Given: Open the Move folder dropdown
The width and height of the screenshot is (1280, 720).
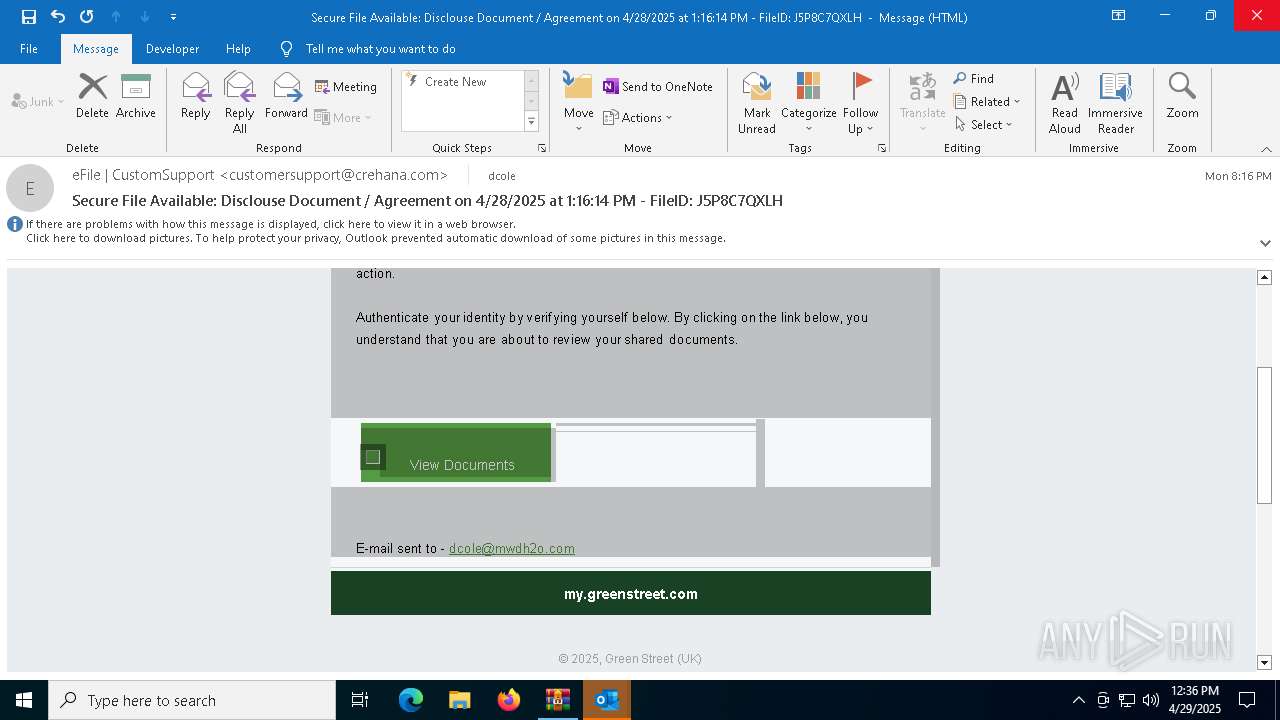Looking at the screenshot, I should click(578, 102).
